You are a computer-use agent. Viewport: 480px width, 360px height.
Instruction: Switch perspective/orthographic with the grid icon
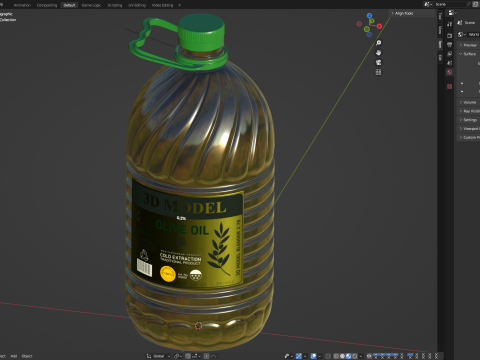tap(378, 72)
